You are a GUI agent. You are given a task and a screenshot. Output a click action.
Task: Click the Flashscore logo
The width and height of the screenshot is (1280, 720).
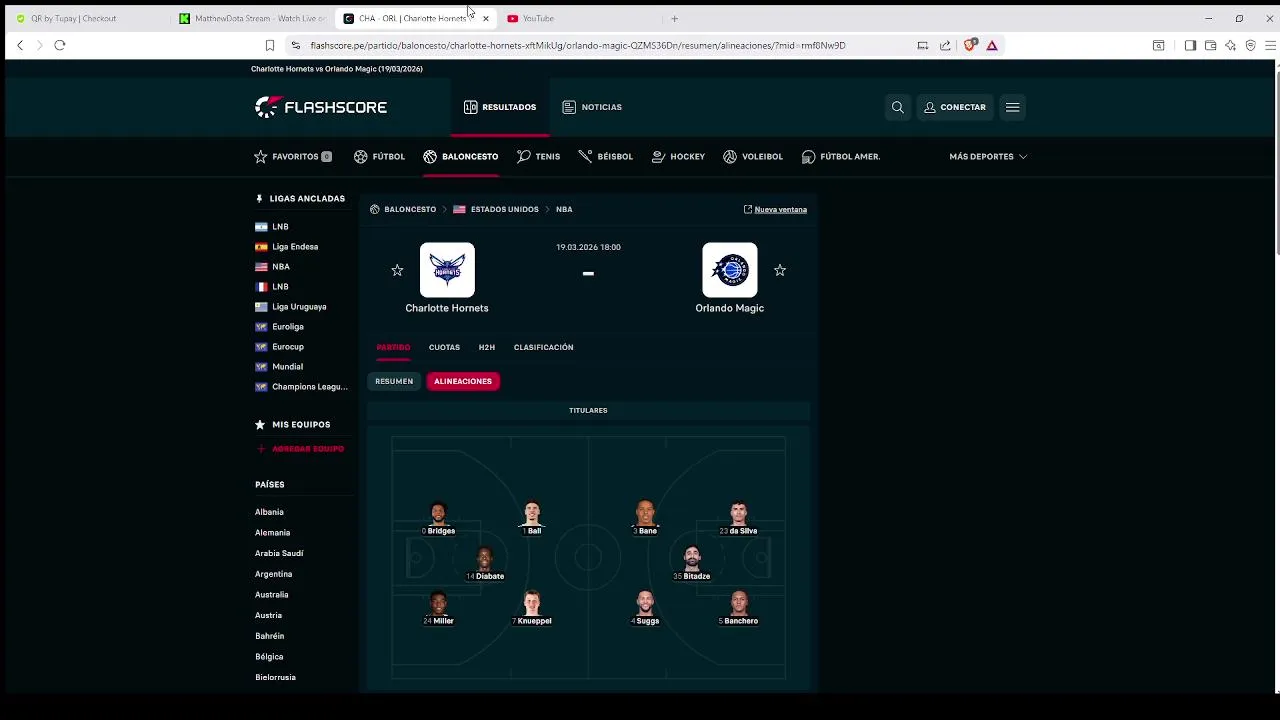321,107
